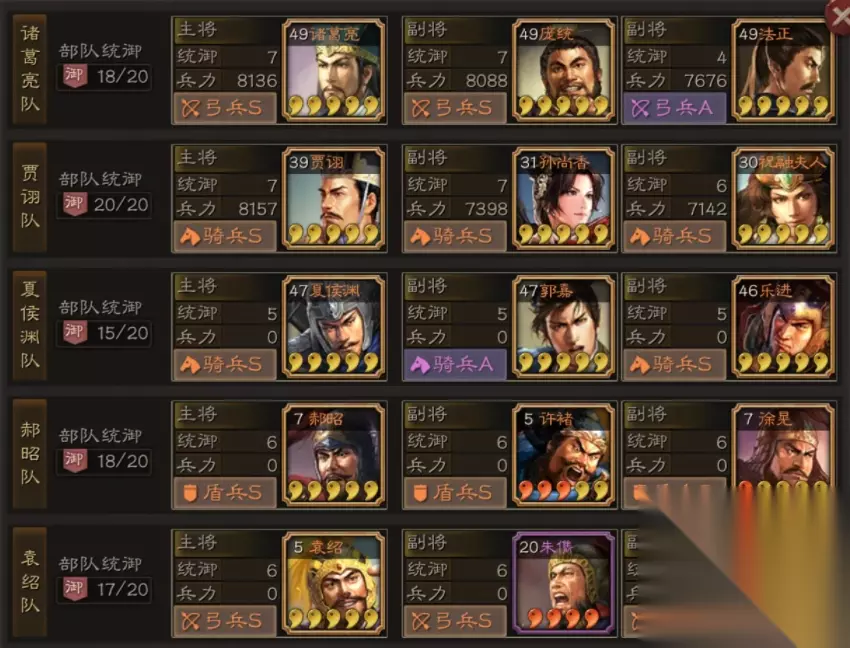
Task: Select 孙尚香 hero portrait
Action: (564, 198)
